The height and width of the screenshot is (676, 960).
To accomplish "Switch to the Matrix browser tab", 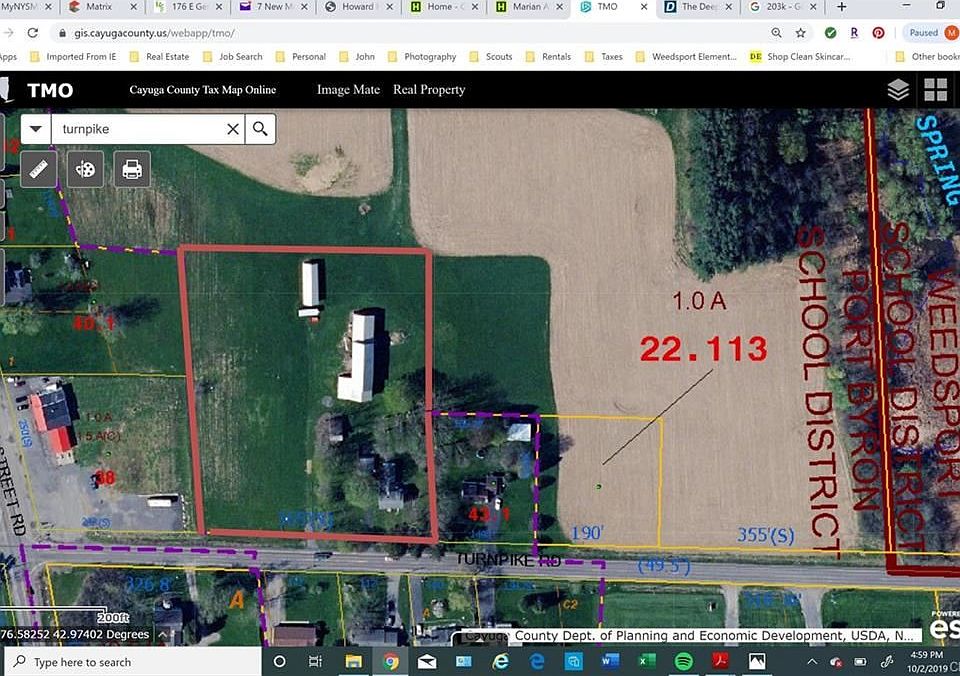I will point(101,7).
